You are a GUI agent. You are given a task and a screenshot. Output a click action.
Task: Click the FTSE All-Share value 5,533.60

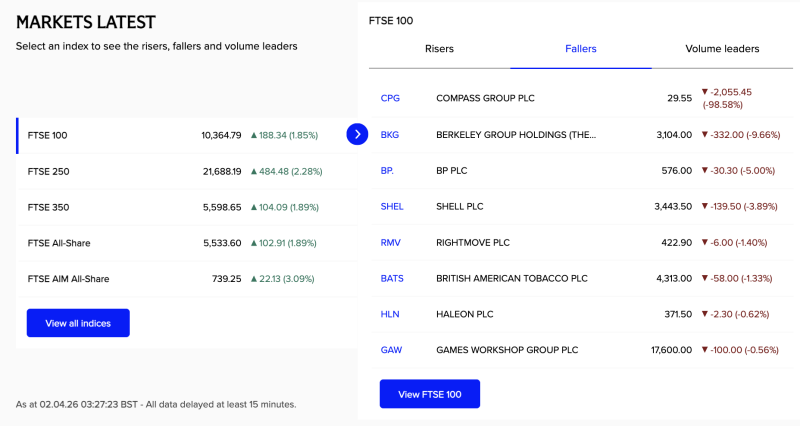click(x=222, y=243)
